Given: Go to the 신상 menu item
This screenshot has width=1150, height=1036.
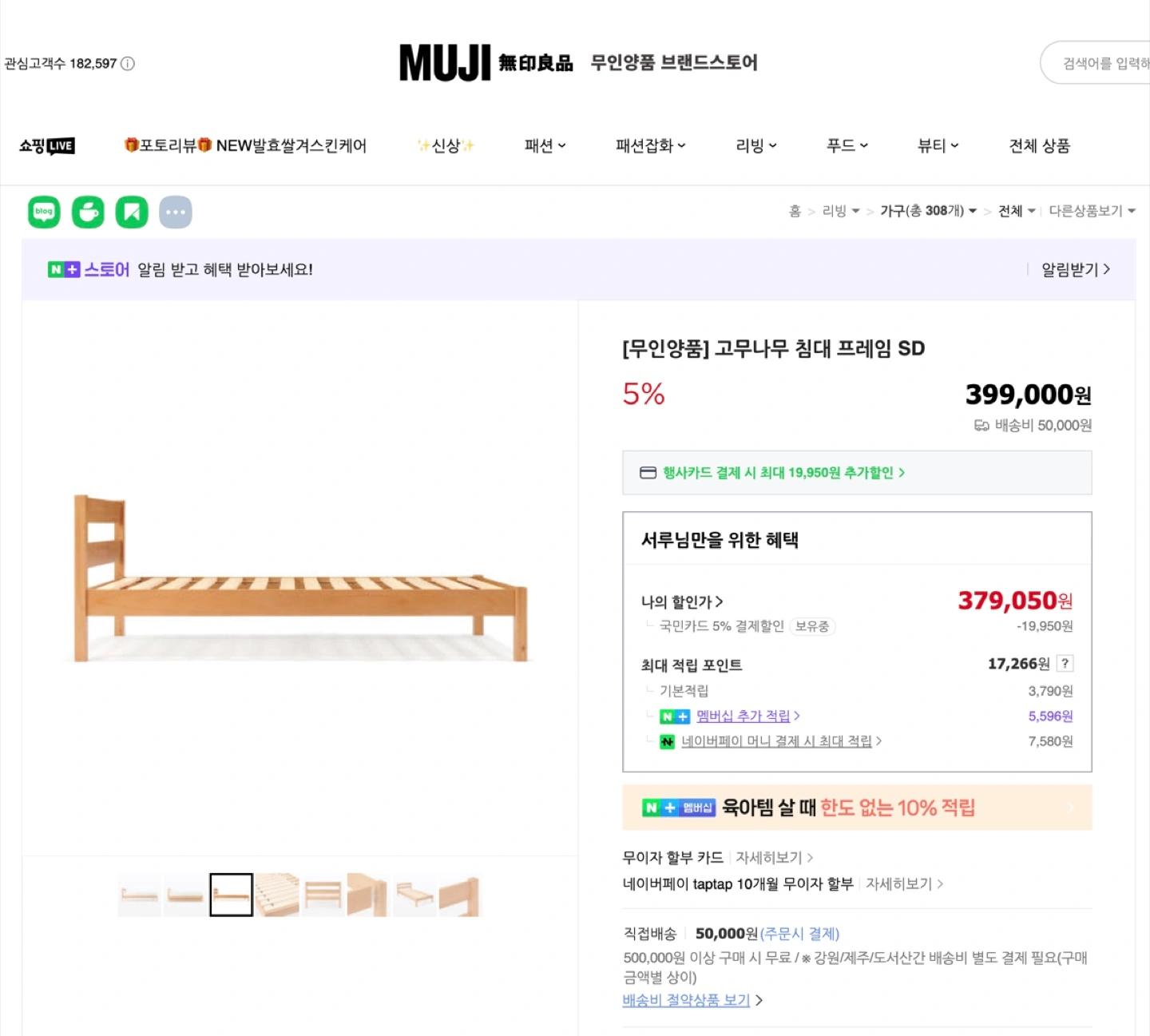Looking at the screenshot, I should [446, 146].
